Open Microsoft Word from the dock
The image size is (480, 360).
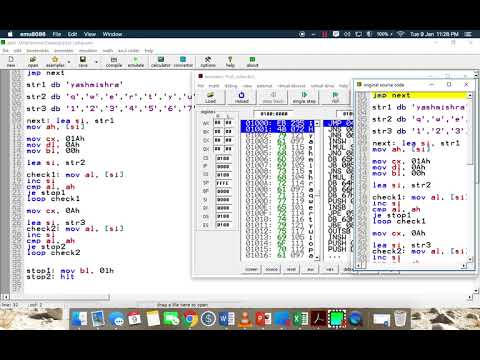(226, 319)
